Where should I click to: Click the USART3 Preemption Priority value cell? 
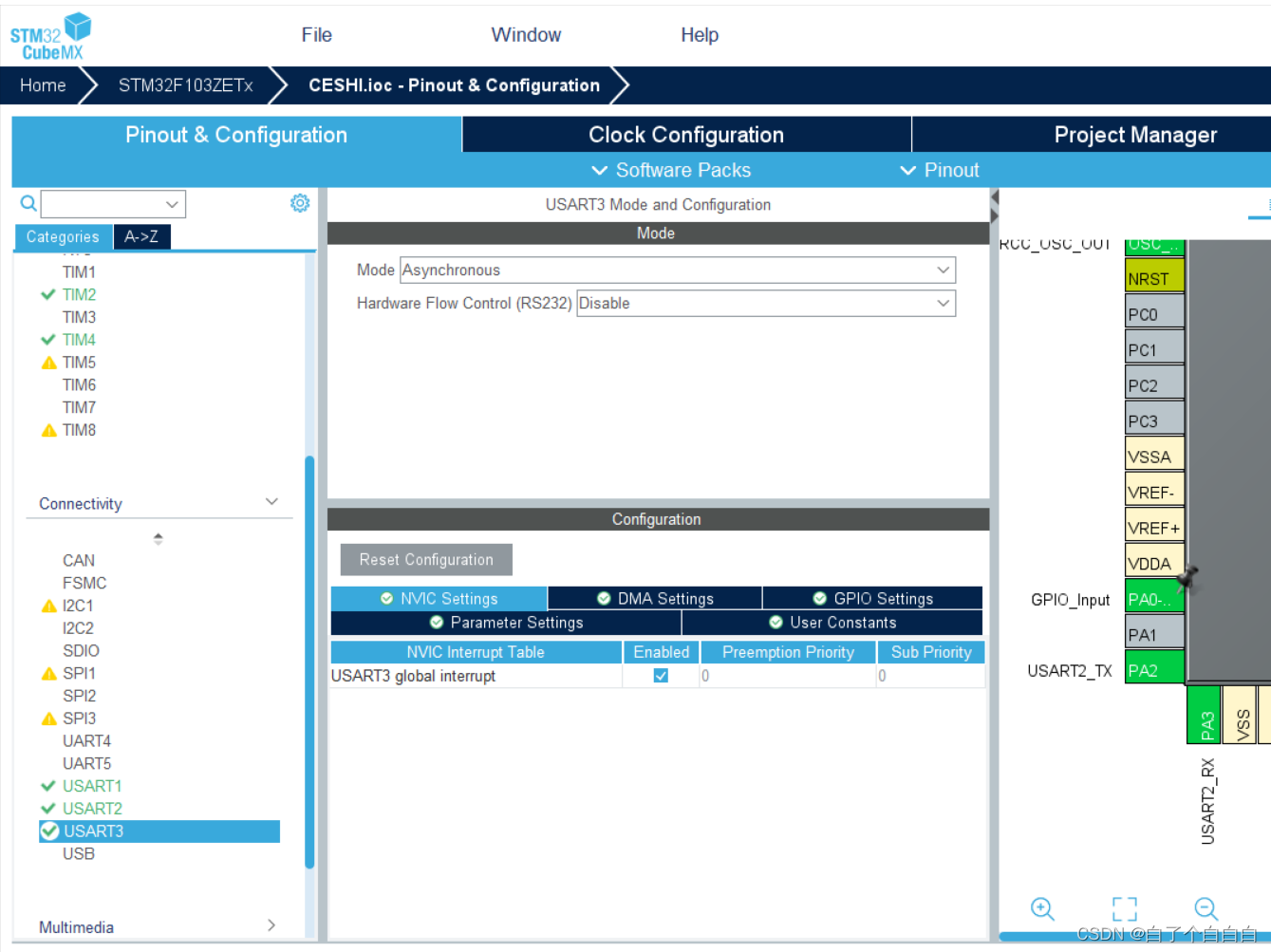coord(788,676)
